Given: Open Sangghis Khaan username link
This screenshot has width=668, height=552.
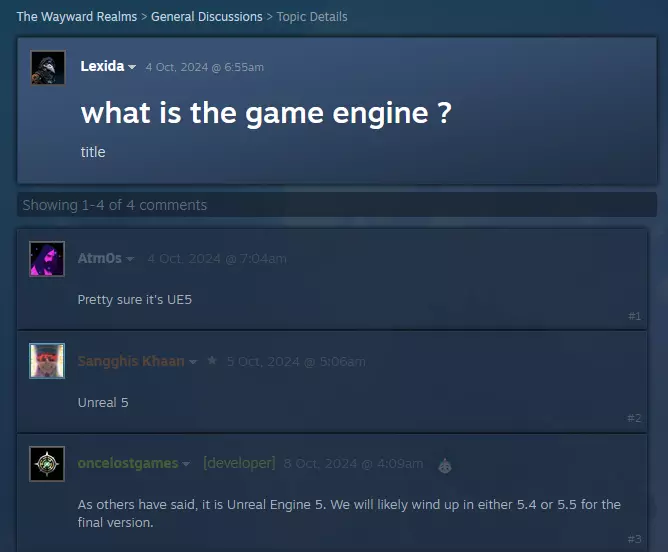Looking at the screenshot, I should (131, 361).
